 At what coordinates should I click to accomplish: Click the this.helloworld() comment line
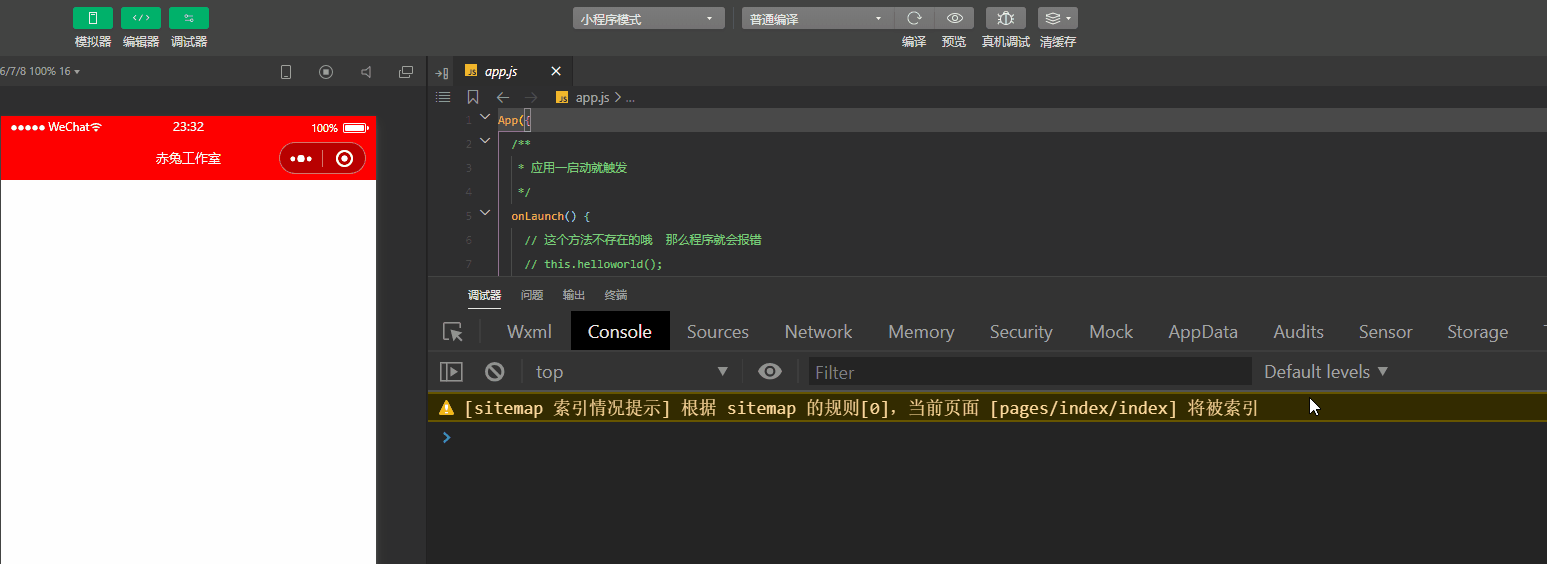pos(594,264)
